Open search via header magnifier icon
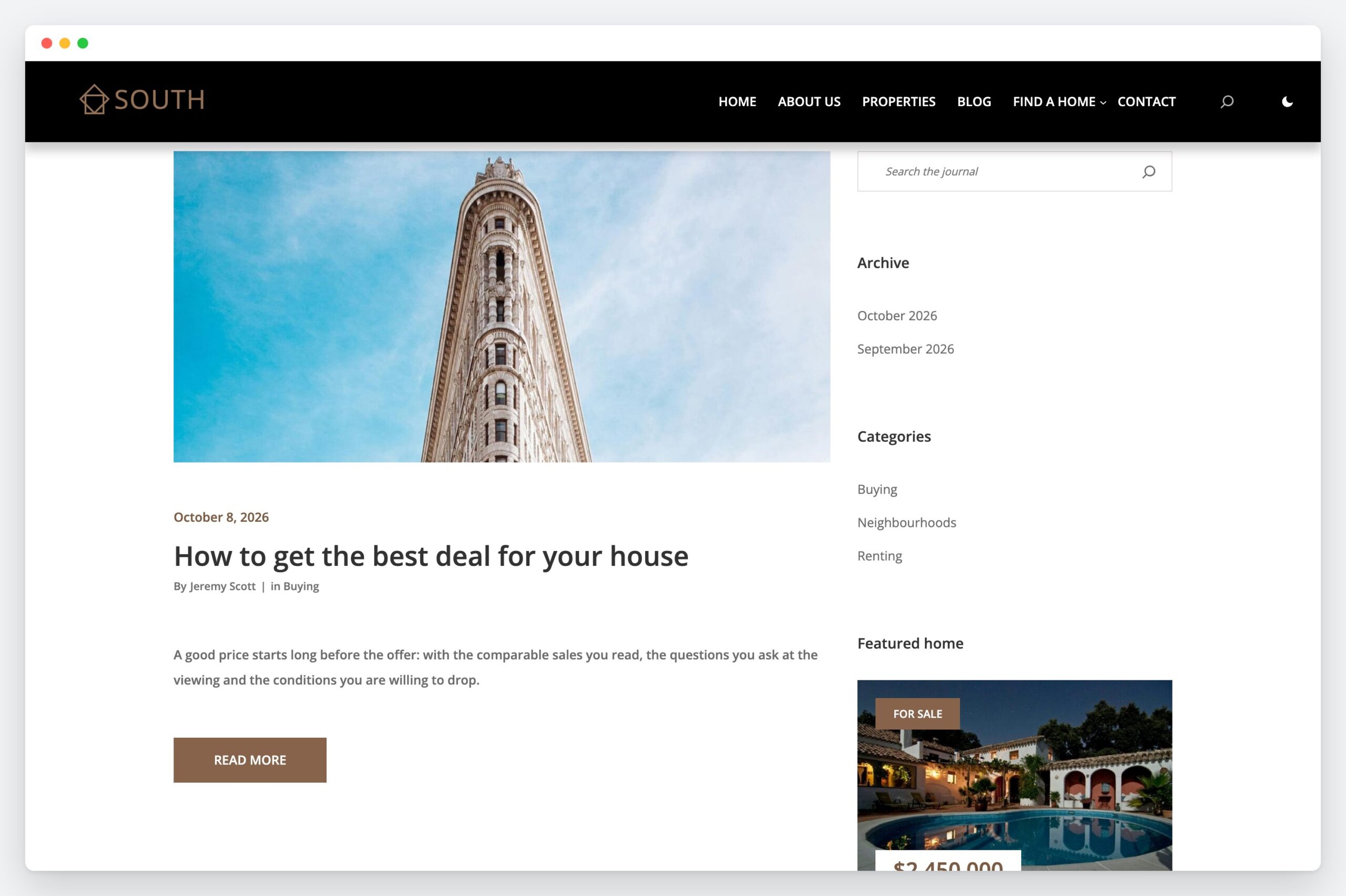Viewport: 1346px width, 896px height. tap(1227, 101)
